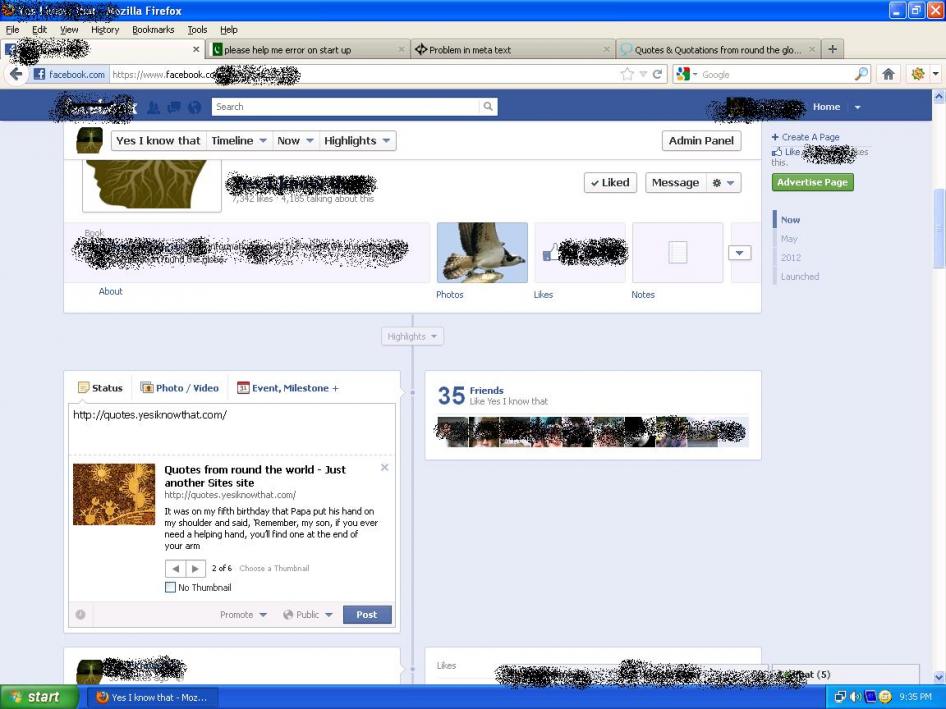946x709 pixels.
Task: Click the add-on icon beside home button
Action: tap(918, 74)
